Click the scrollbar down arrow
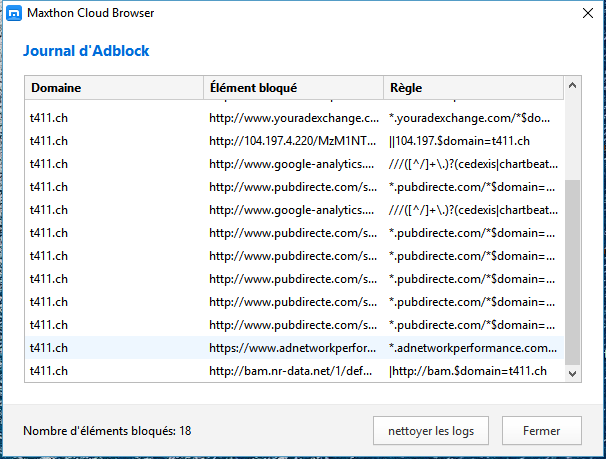This screenshot has width=606, height=459. pos(572,374)
